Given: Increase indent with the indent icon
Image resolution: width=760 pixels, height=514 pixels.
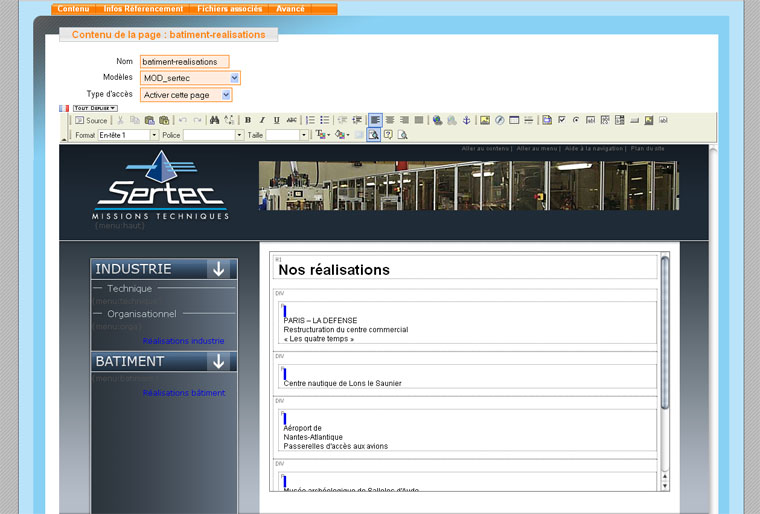Looking at the screenshot, I should point(357,120).
